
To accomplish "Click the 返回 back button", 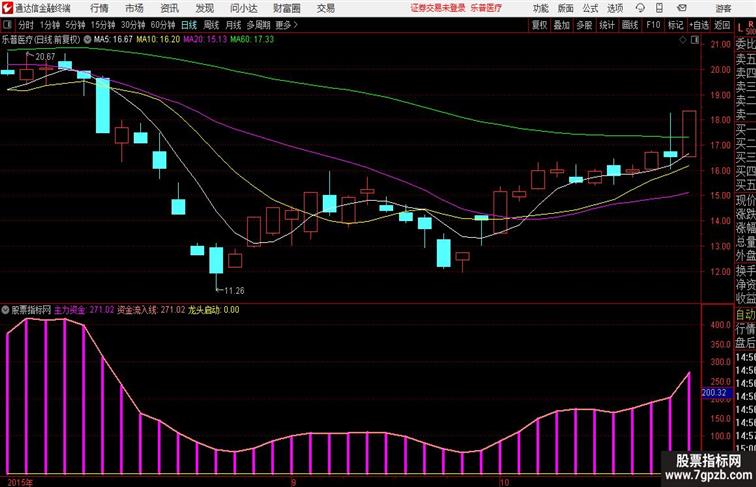I will [722, 25].
